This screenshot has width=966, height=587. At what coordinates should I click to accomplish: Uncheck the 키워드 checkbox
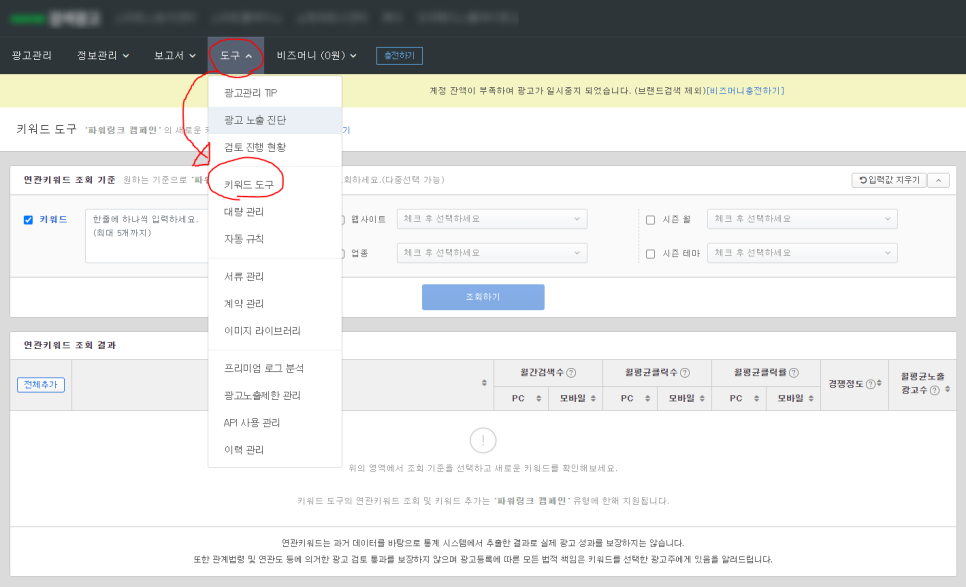28,220
